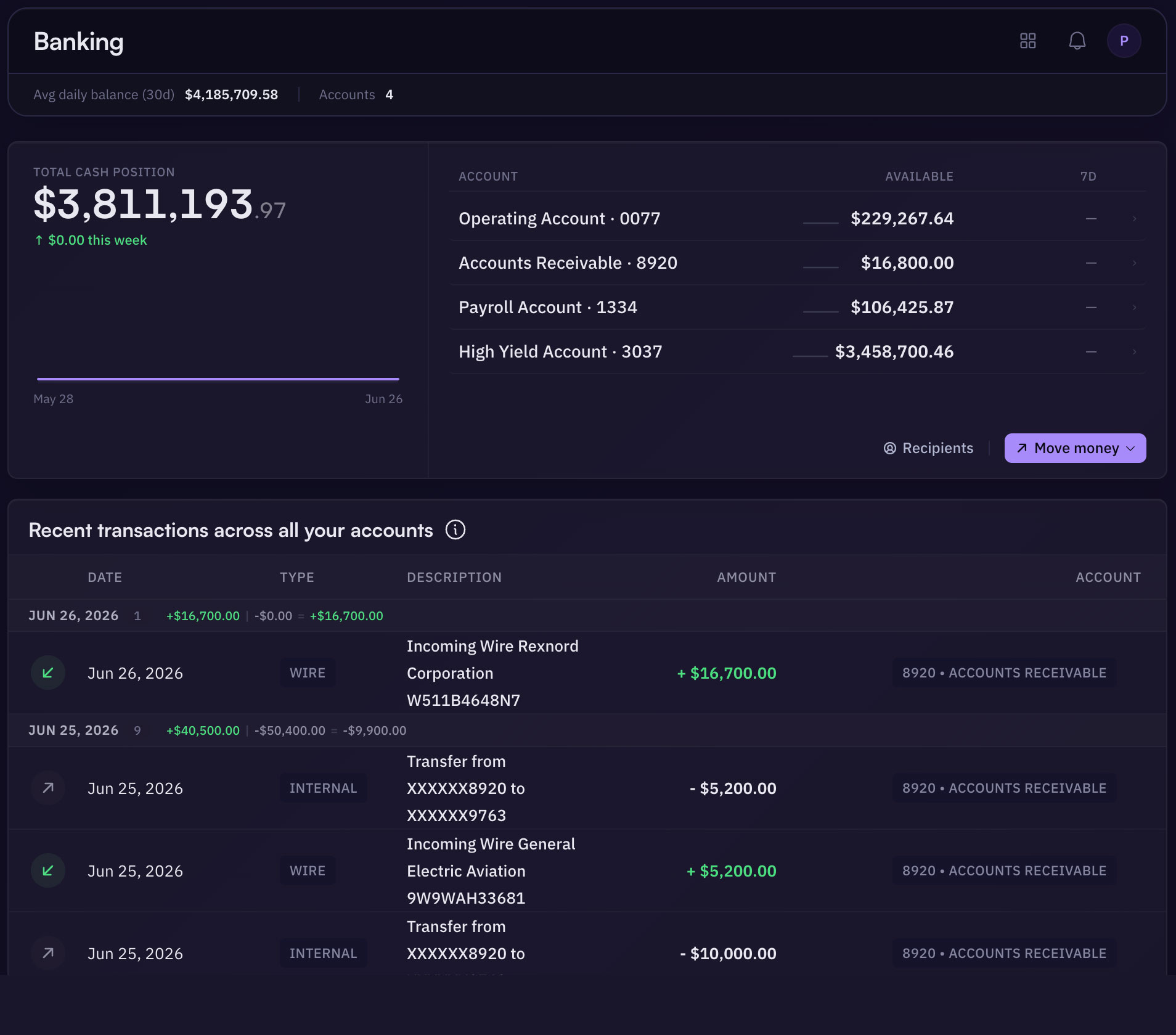Expand Accounts Receivable 8920 chevron

tap(1134, 263)
